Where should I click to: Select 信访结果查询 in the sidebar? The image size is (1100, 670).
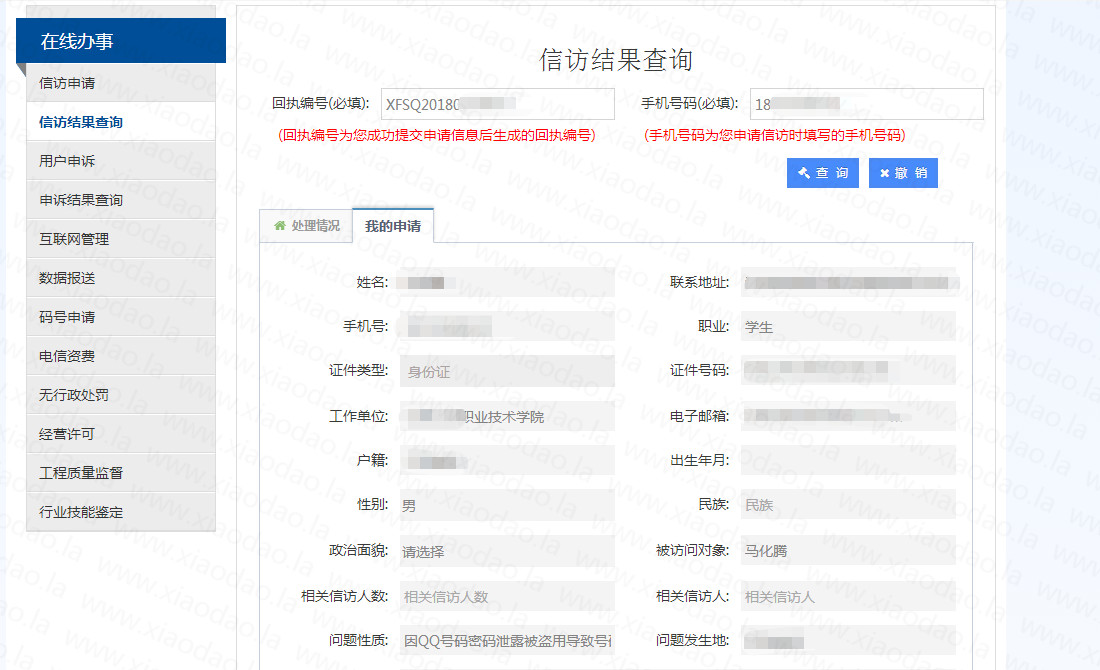pyautogui.click(x=121, y=122)
